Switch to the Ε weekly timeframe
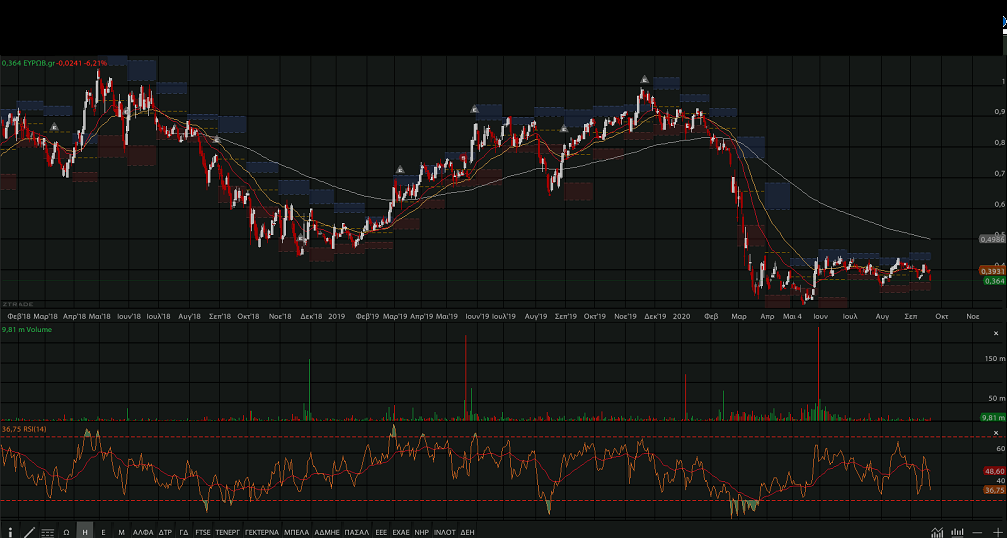This screenshot has width=1007, height=539. 103,532
